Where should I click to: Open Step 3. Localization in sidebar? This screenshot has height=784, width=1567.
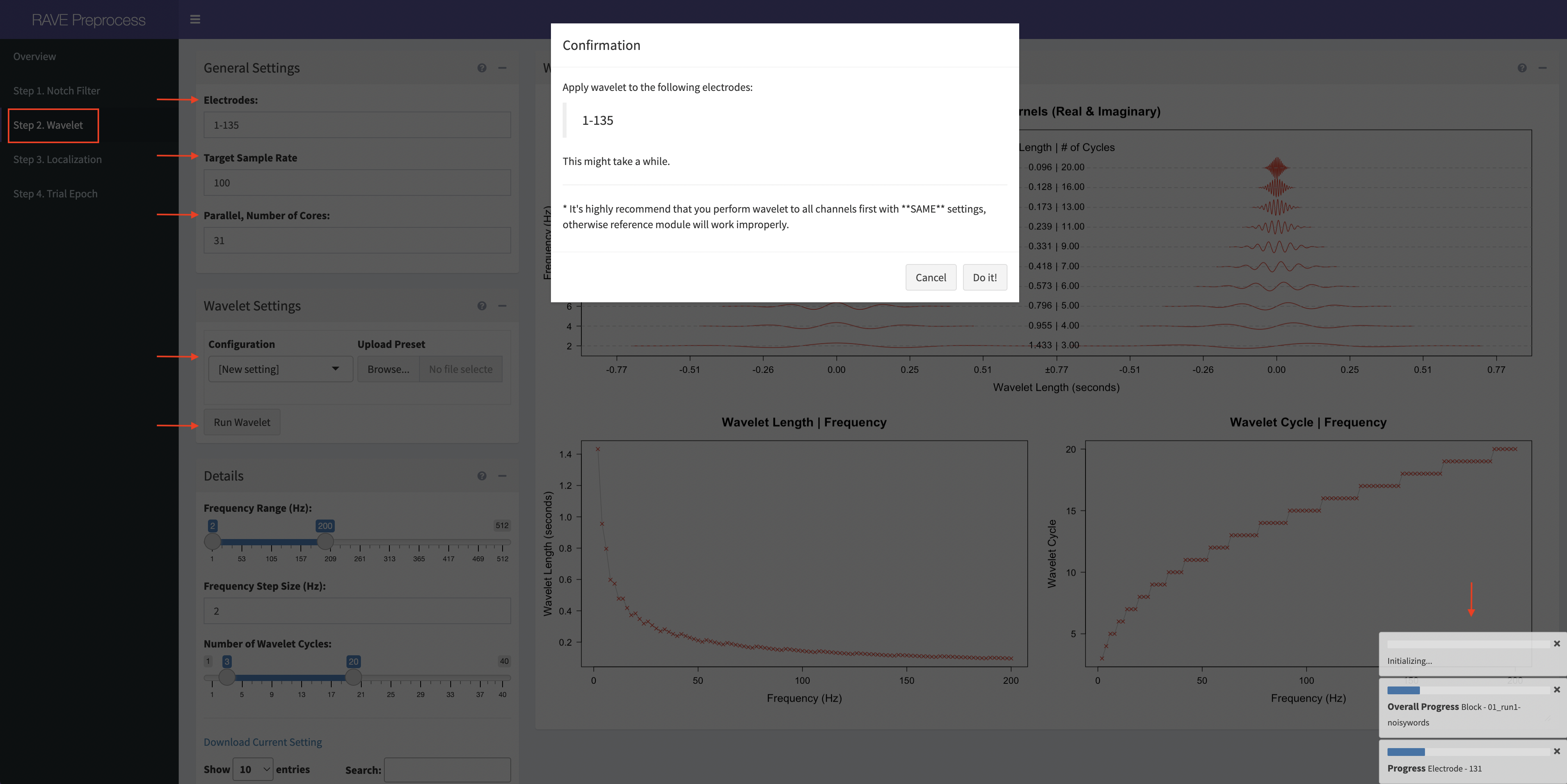pos(57,160)
